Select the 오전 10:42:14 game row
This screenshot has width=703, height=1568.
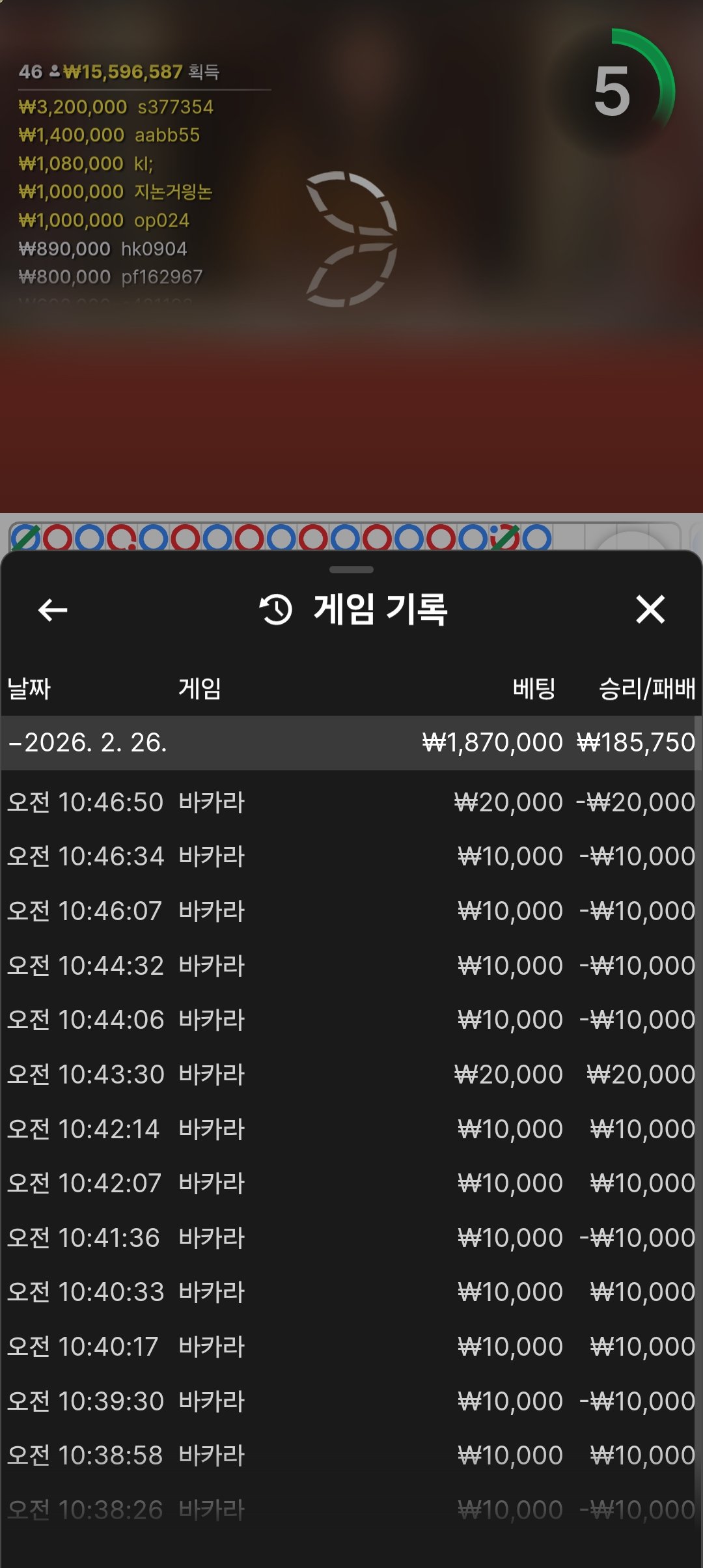(x=351, y=1129)
